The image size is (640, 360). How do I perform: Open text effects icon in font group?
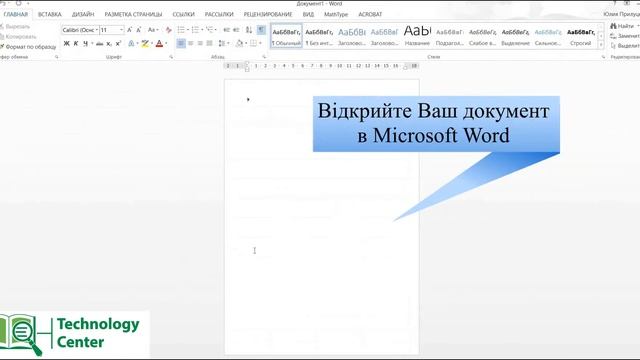[131, 43]
